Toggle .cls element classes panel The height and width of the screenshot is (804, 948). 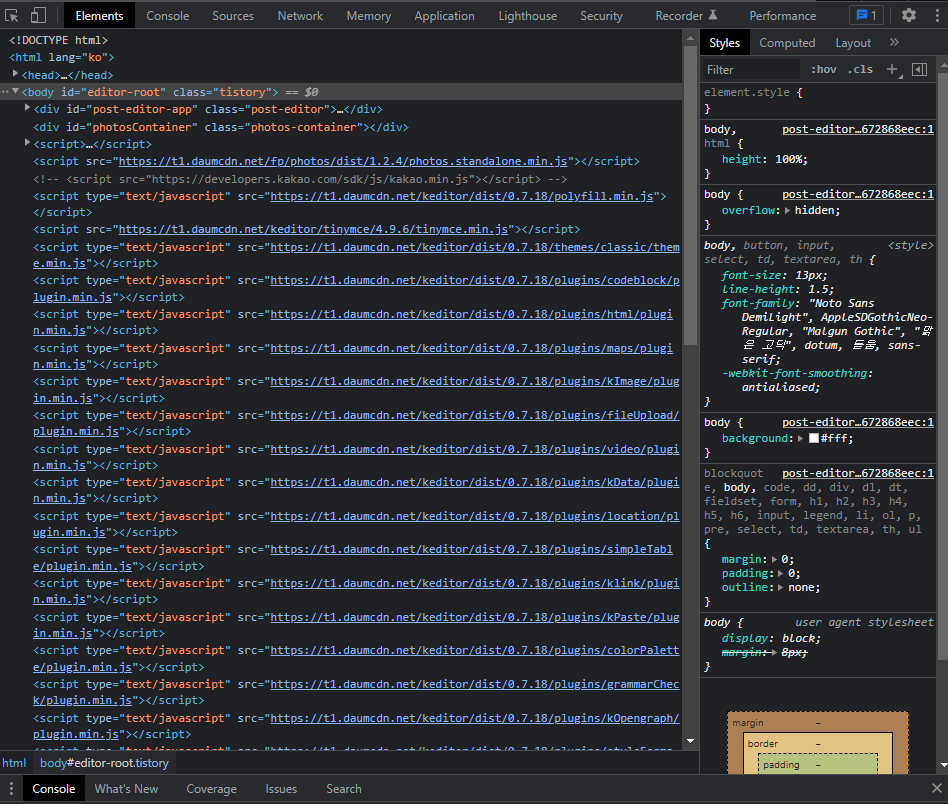tap(860, 70)
